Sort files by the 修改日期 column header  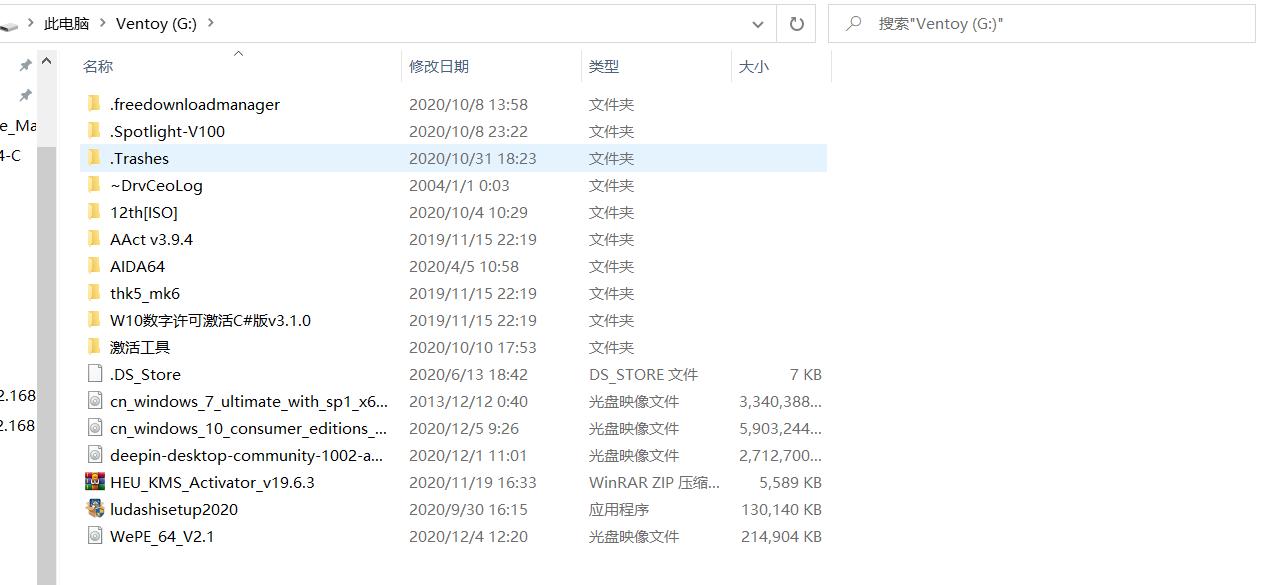click(440, 66)
